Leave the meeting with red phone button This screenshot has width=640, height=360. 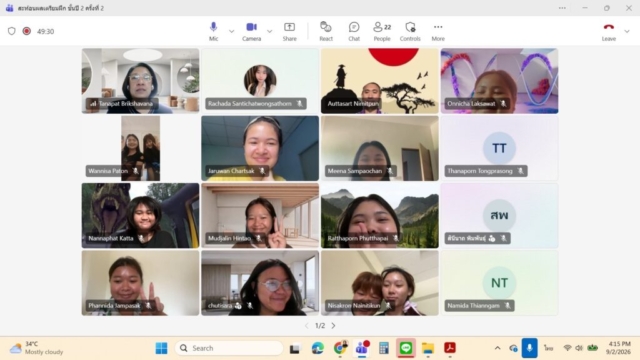[609, 31]
